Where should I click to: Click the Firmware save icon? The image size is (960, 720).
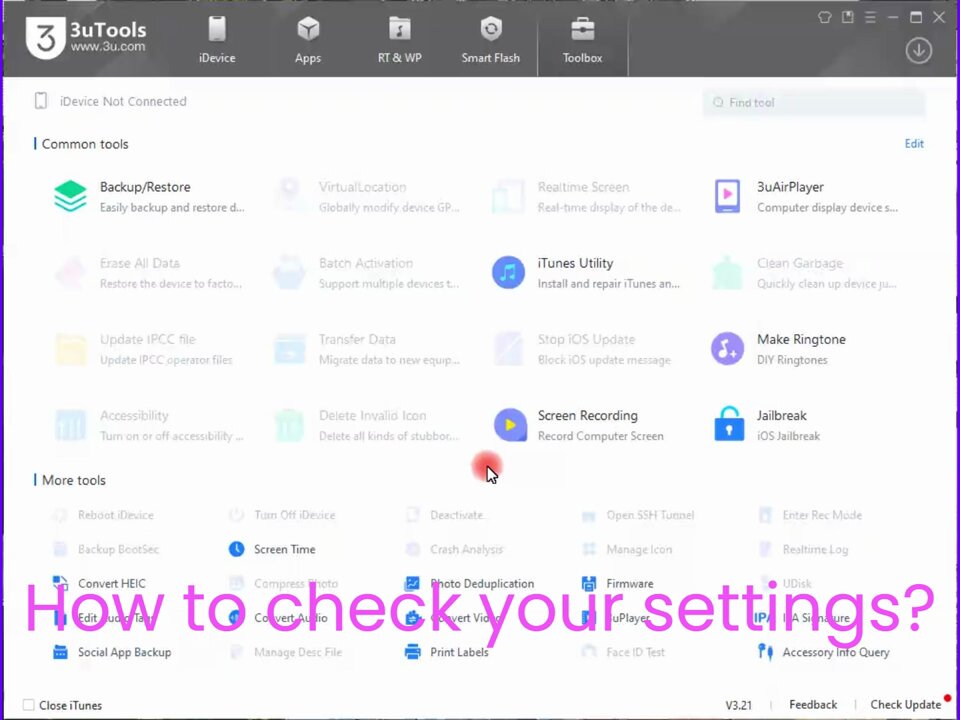pyautogui.click(x=589, y=583)
